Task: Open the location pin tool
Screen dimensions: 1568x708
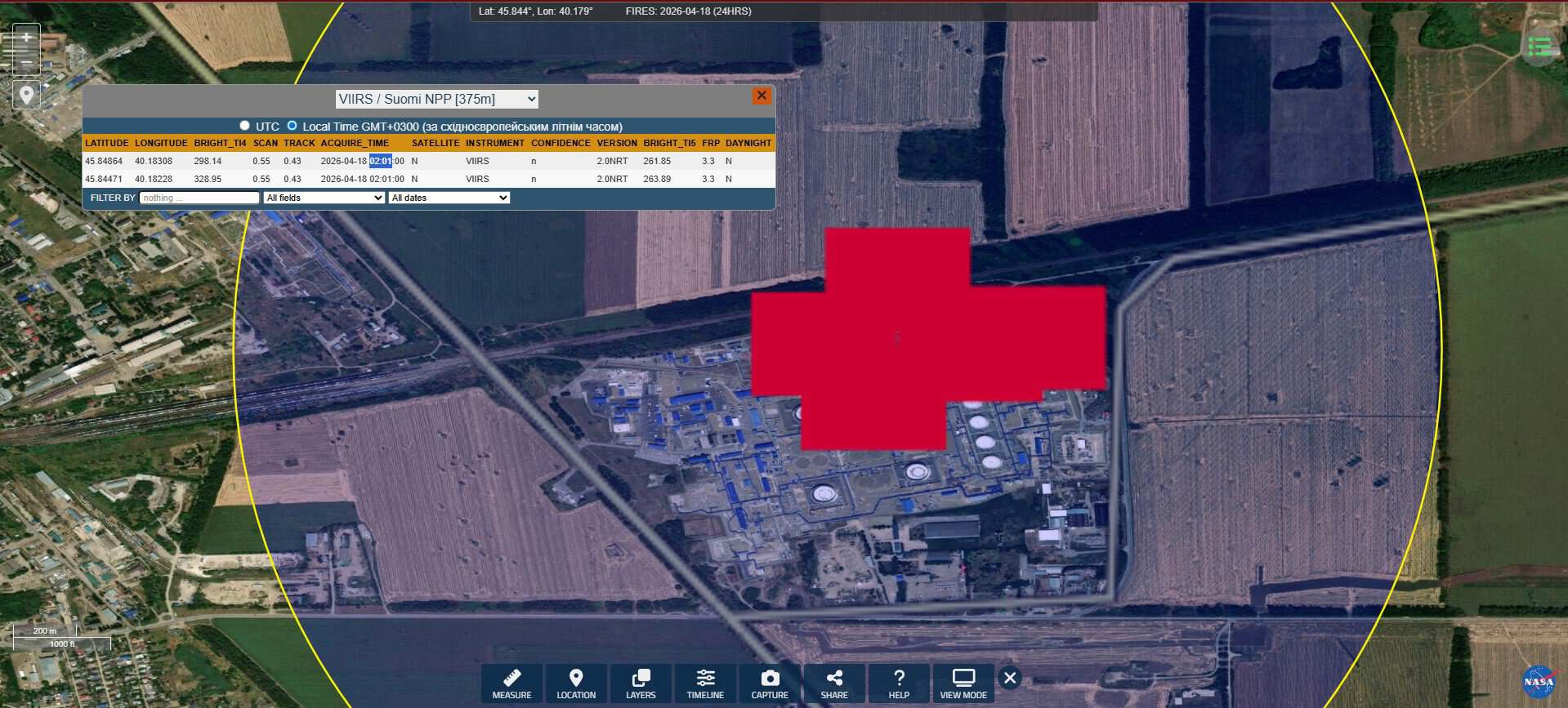Action: tap(26, 95)
